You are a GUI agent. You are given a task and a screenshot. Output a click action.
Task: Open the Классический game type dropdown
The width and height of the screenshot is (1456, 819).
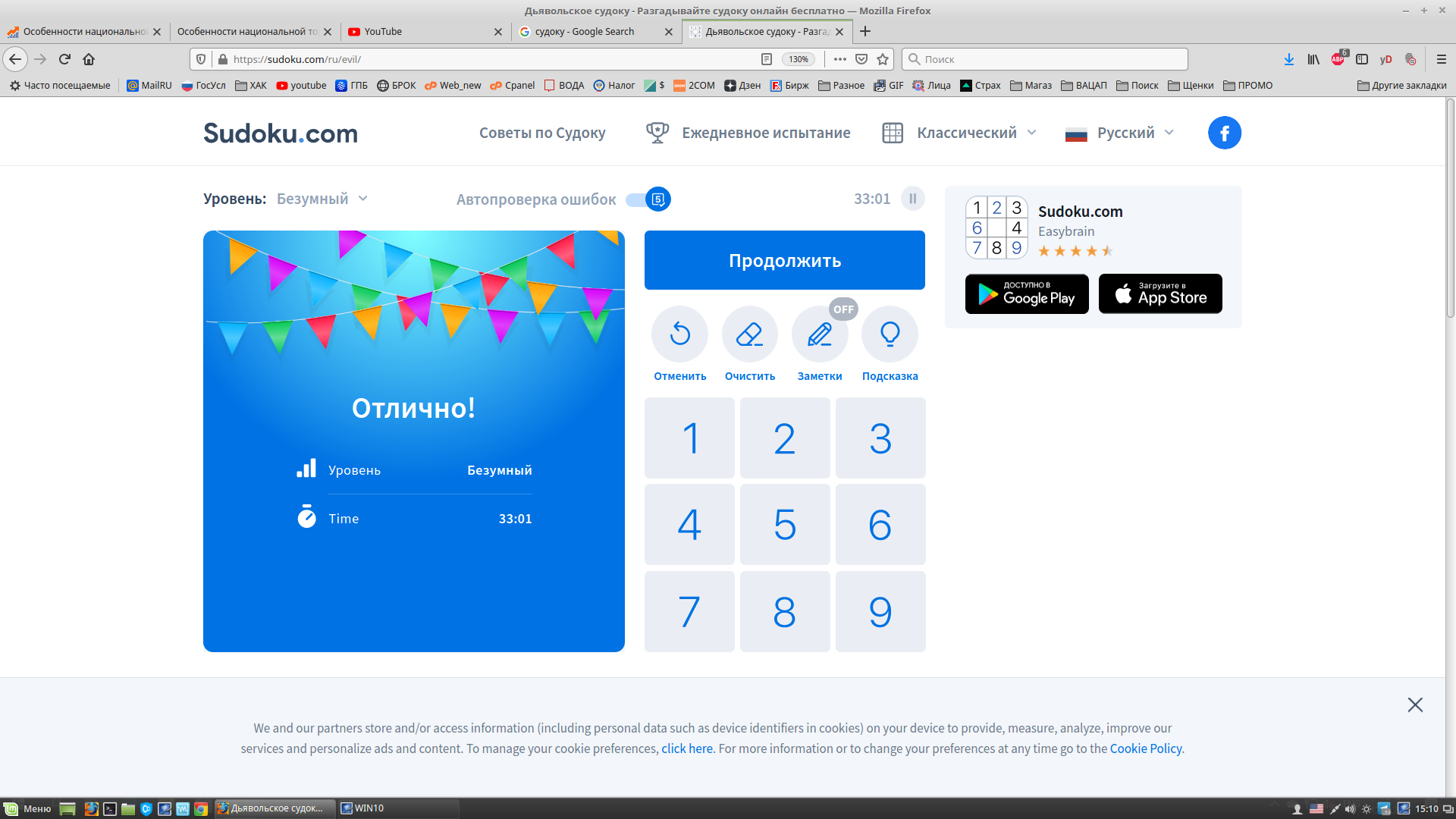pos(967,133)
